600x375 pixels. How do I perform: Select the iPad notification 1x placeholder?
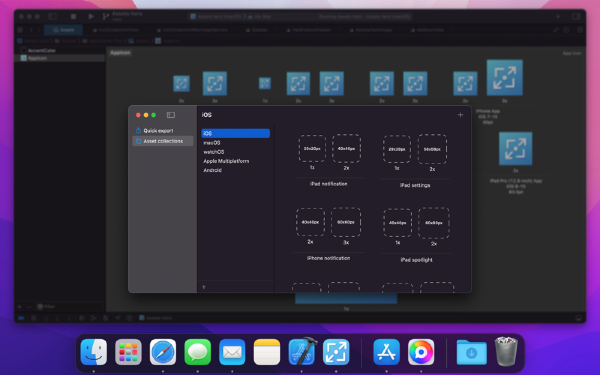point(312,148)
